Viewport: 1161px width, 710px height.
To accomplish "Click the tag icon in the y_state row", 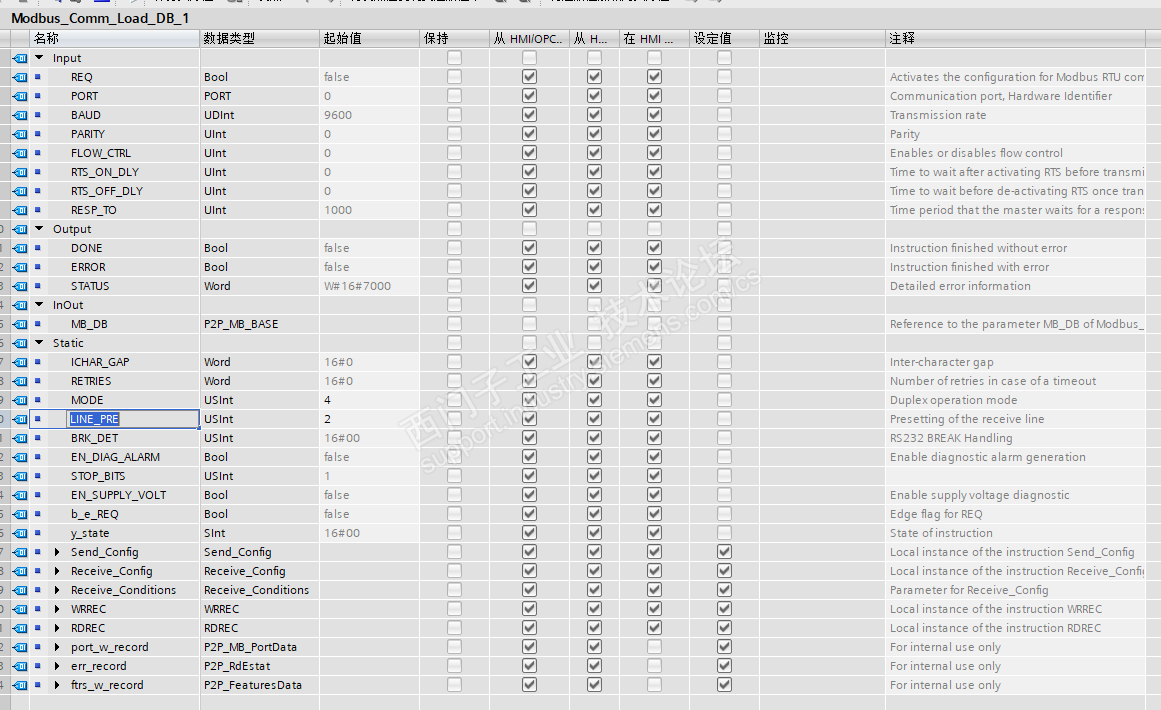I will [20, 533].
